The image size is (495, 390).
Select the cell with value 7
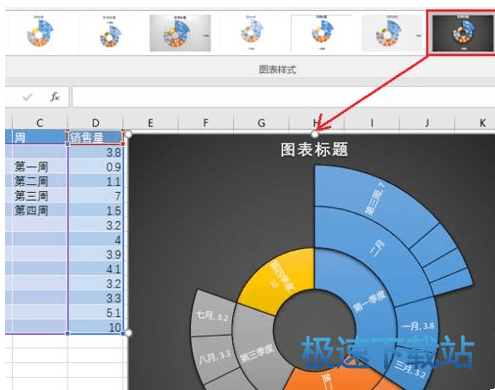(x=96, y=196)
